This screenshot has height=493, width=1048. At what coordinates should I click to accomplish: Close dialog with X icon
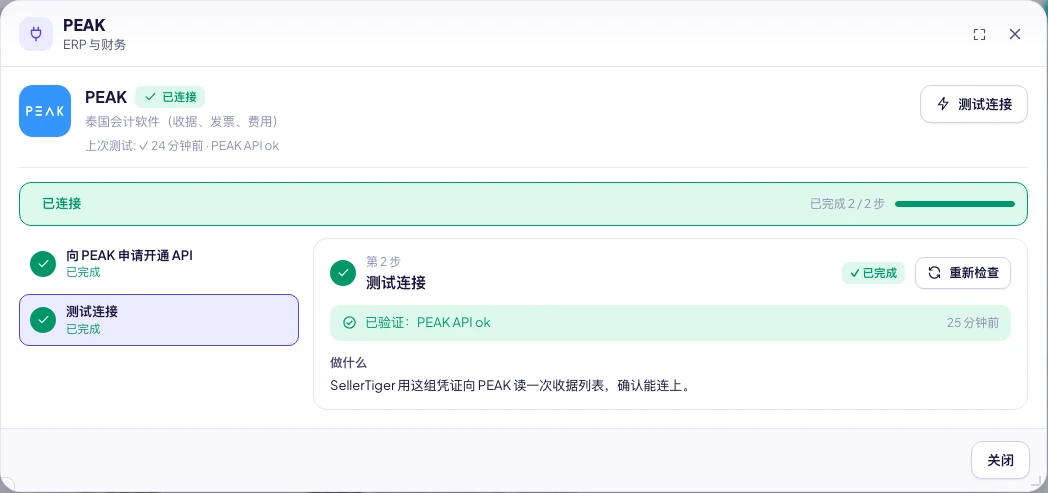(1015, 34)
